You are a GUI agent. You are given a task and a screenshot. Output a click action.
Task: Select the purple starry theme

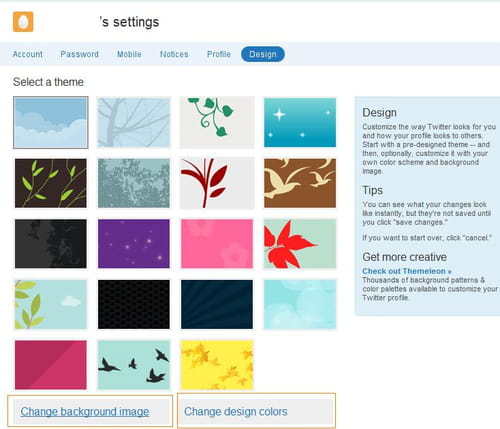[134, 244]
